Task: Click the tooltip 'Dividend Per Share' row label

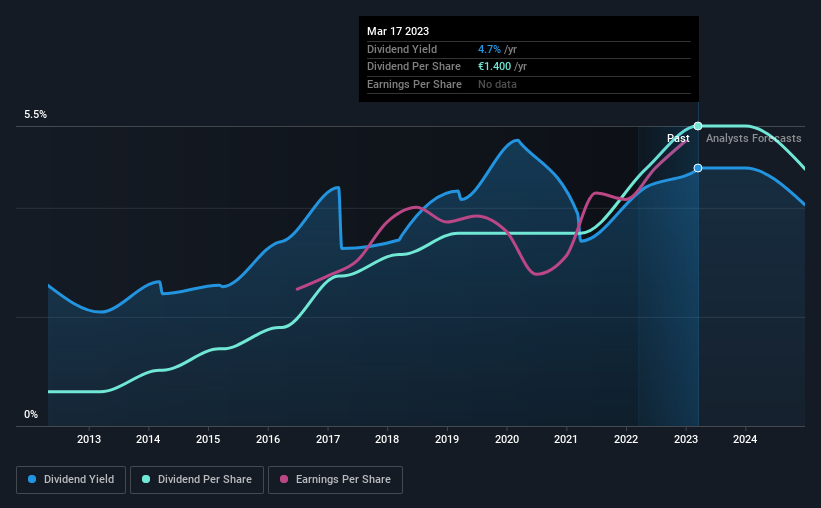Action: [x=414, y=67]
